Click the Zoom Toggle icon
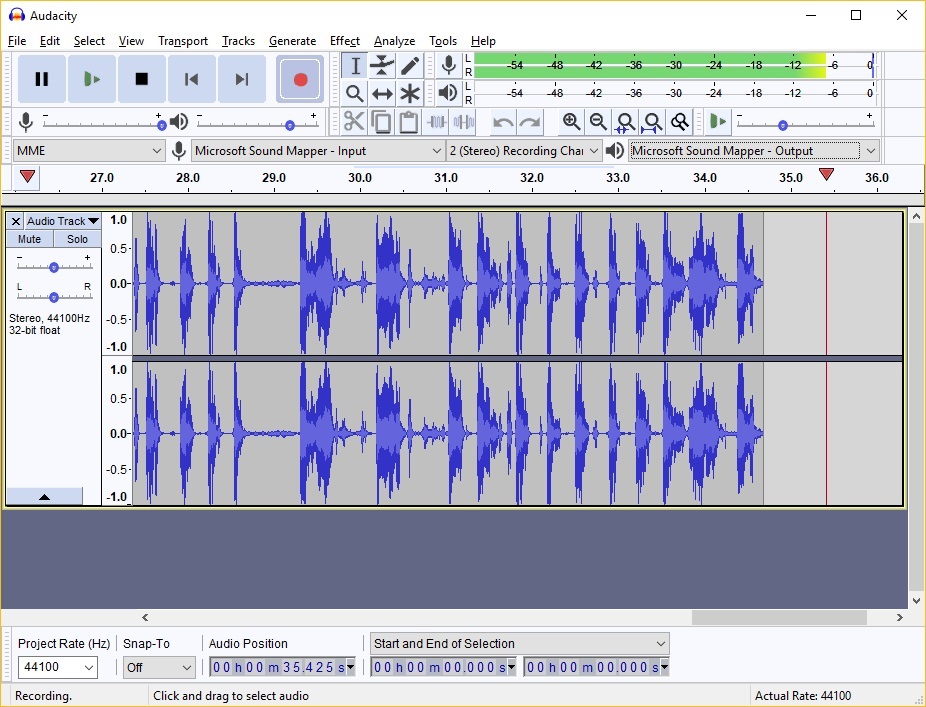Image resolution: width=926 pixels, height=707 pixels. pos(680,122)
